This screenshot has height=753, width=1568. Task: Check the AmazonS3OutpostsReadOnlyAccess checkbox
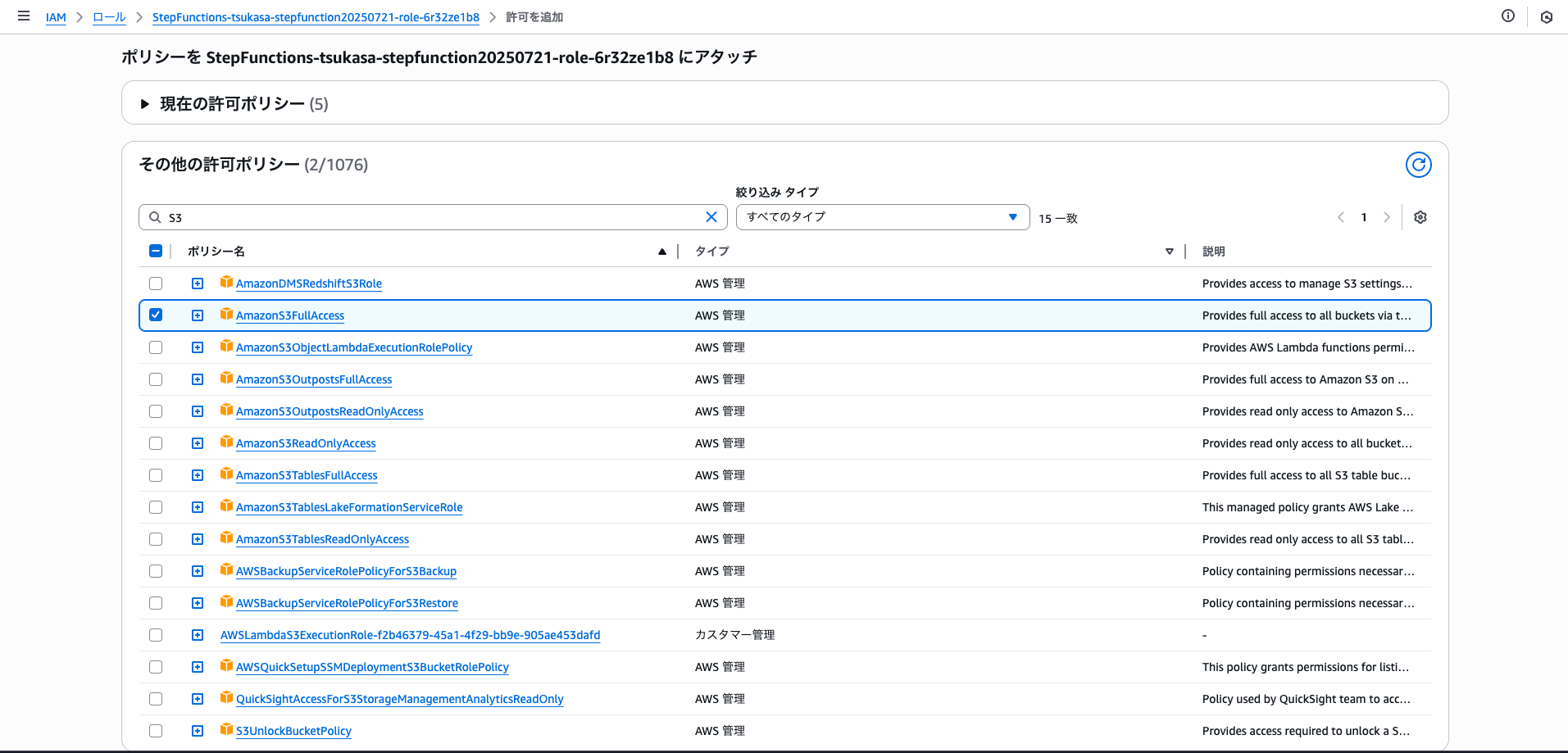coord(156,411)
